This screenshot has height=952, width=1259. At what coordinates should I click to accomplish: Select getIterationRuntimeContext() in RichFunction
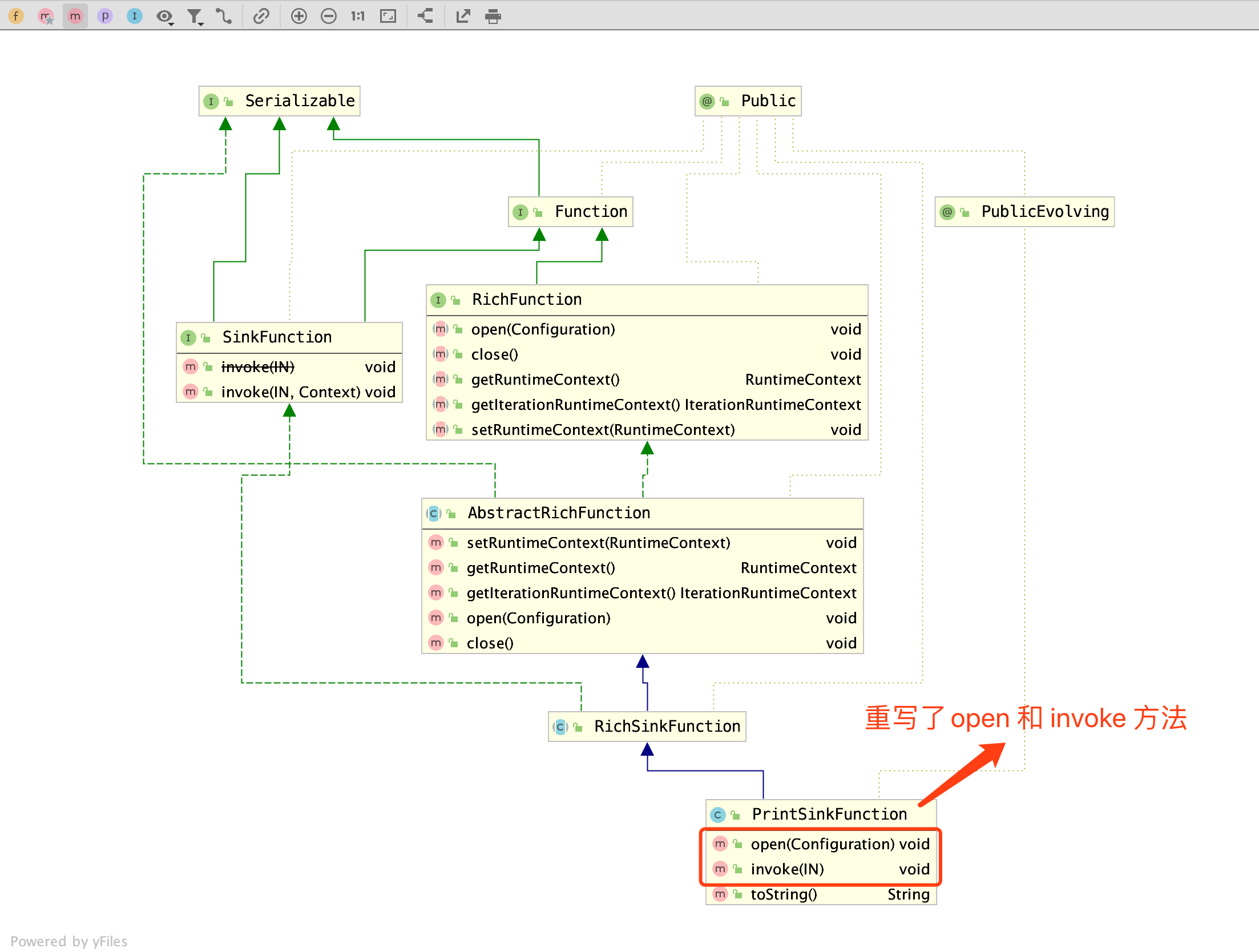coord(647,405)
